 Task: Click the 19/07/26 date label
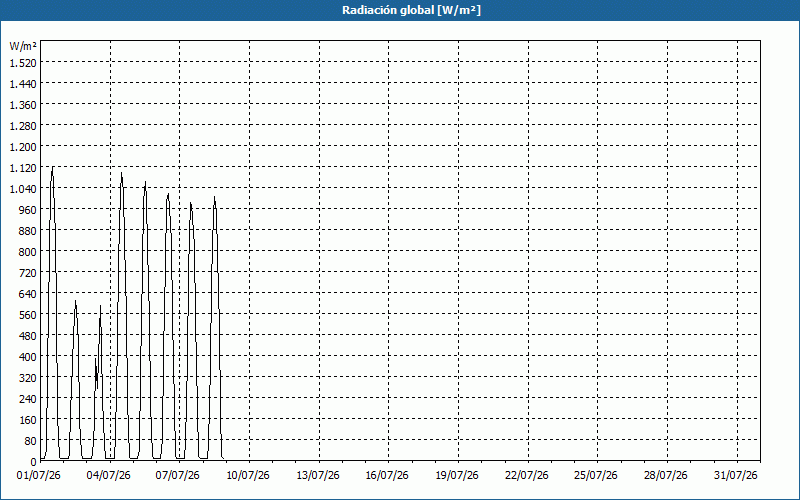[457, 476]
